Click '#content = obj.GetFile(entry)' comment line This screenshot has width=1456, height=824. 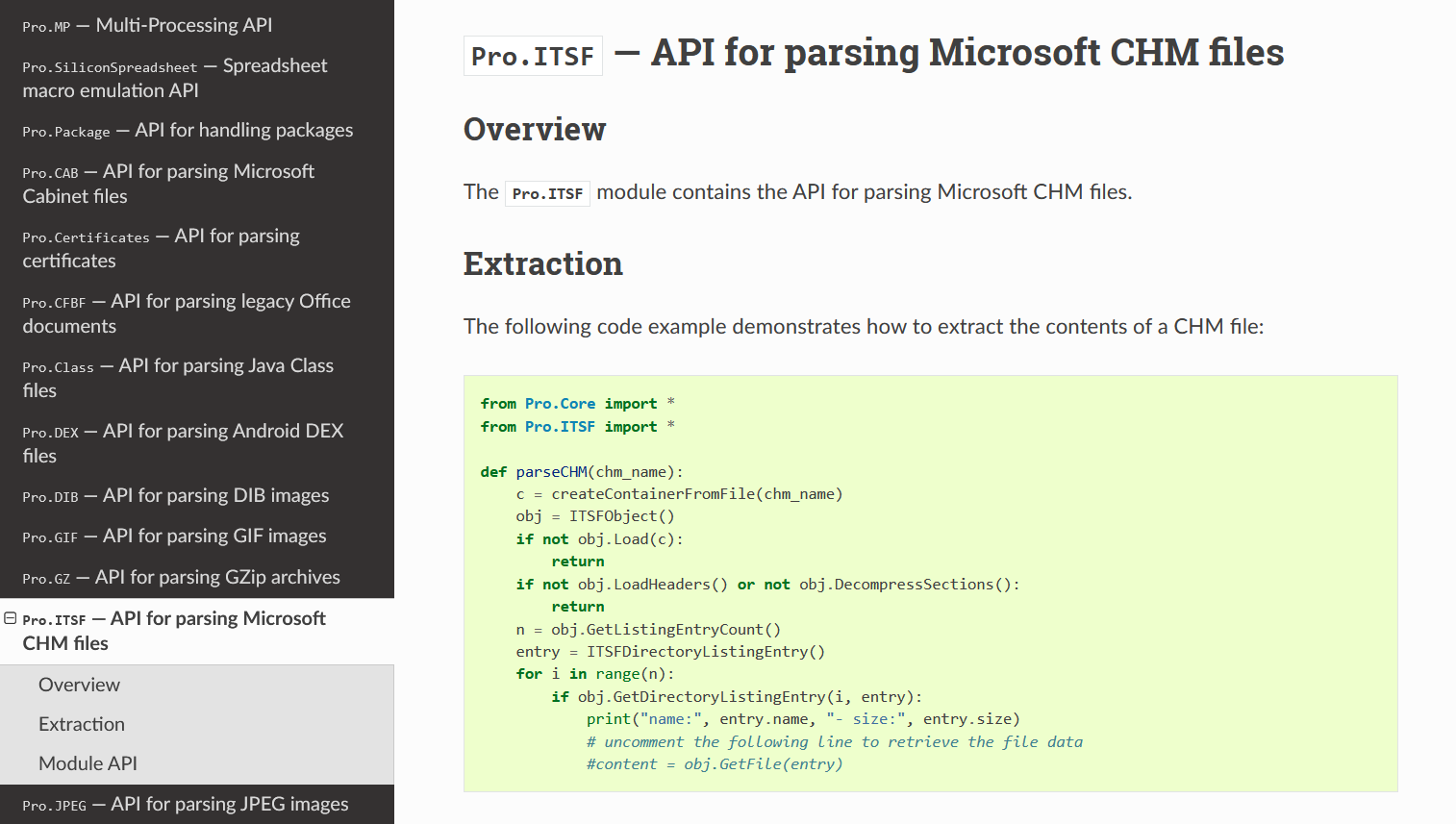715,764
